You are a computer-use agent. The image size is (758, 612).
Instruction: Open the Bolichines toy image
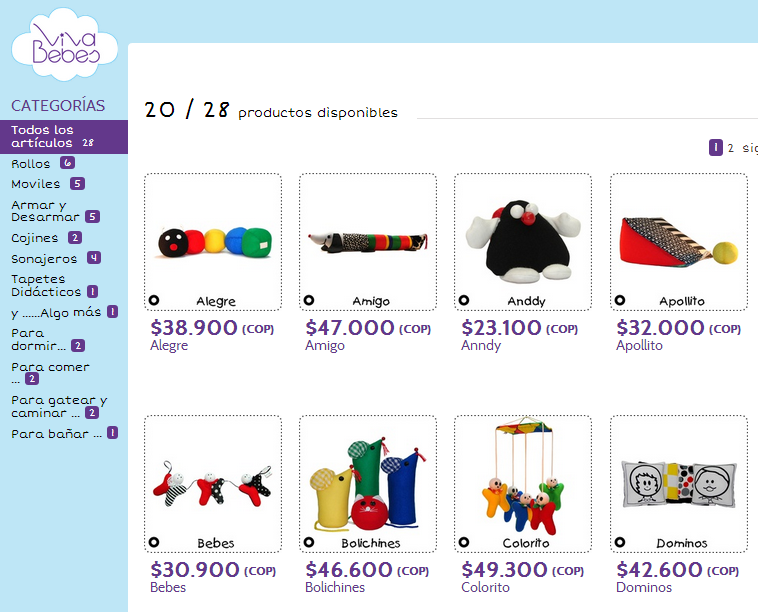coord(368,483)
